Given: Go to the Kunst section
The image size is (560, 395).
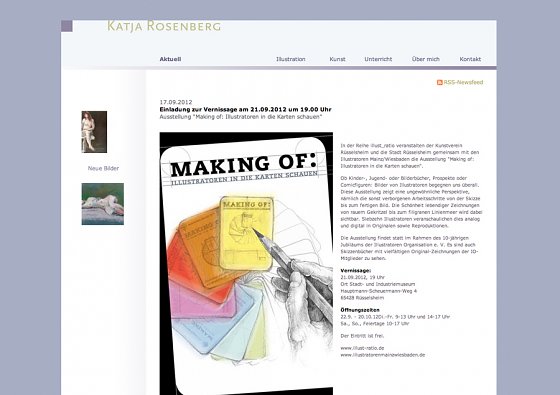Looking at the screenshot, I should (338, 59).
